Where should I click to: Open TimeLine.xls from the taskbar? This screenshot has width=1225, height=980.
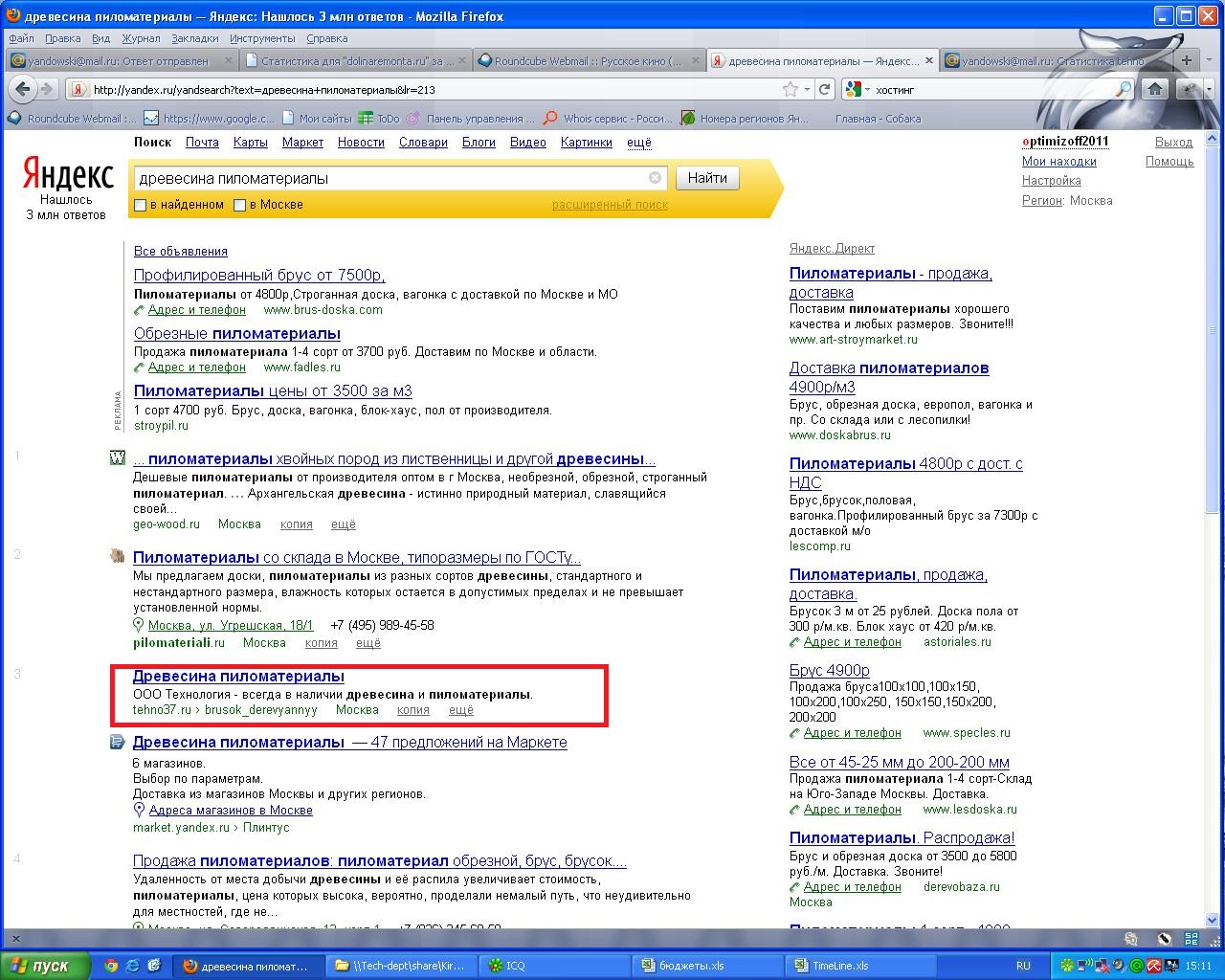point(859,966)
